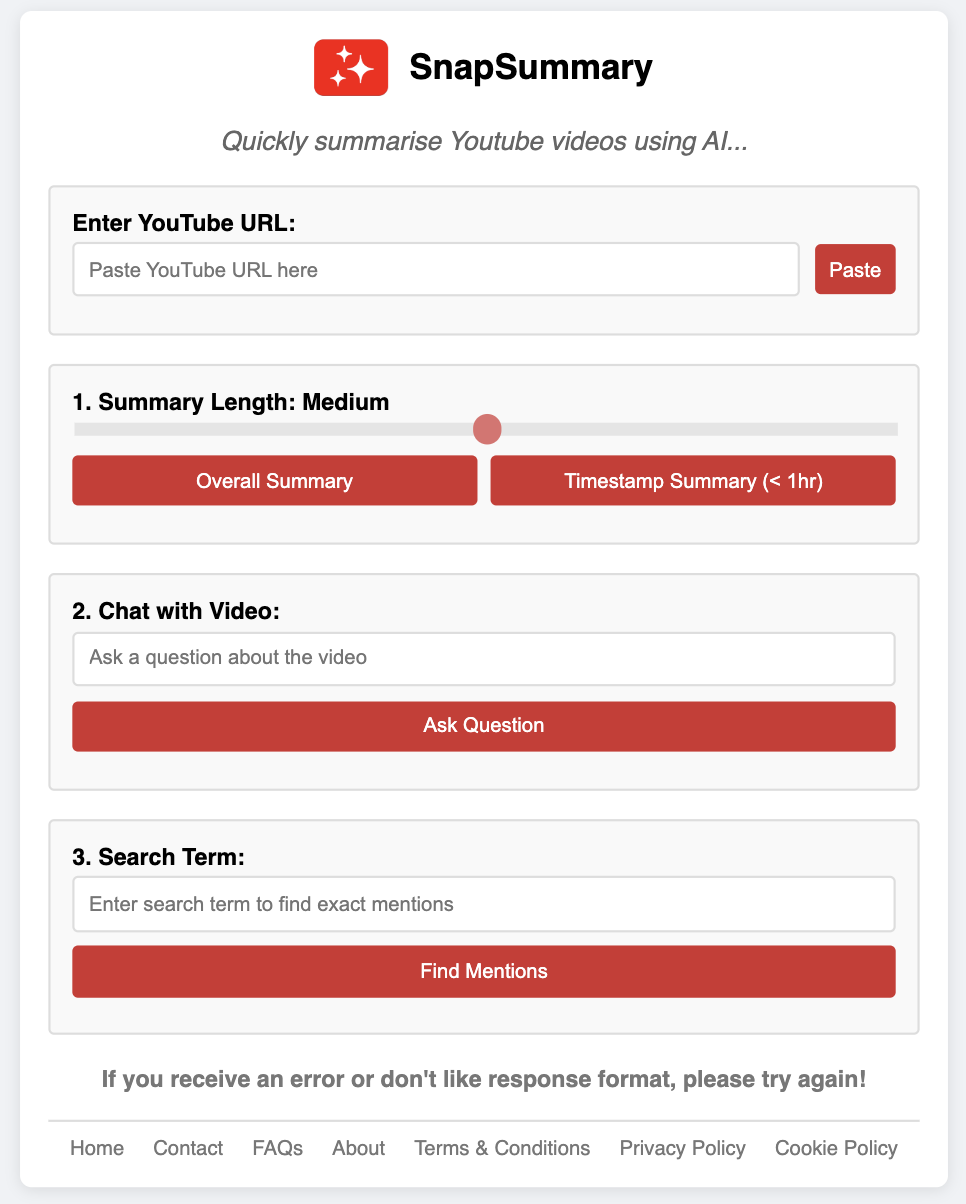Click the SnapSummary title text
This screenshot has height=1204, width=966.
tap(530, 68)
